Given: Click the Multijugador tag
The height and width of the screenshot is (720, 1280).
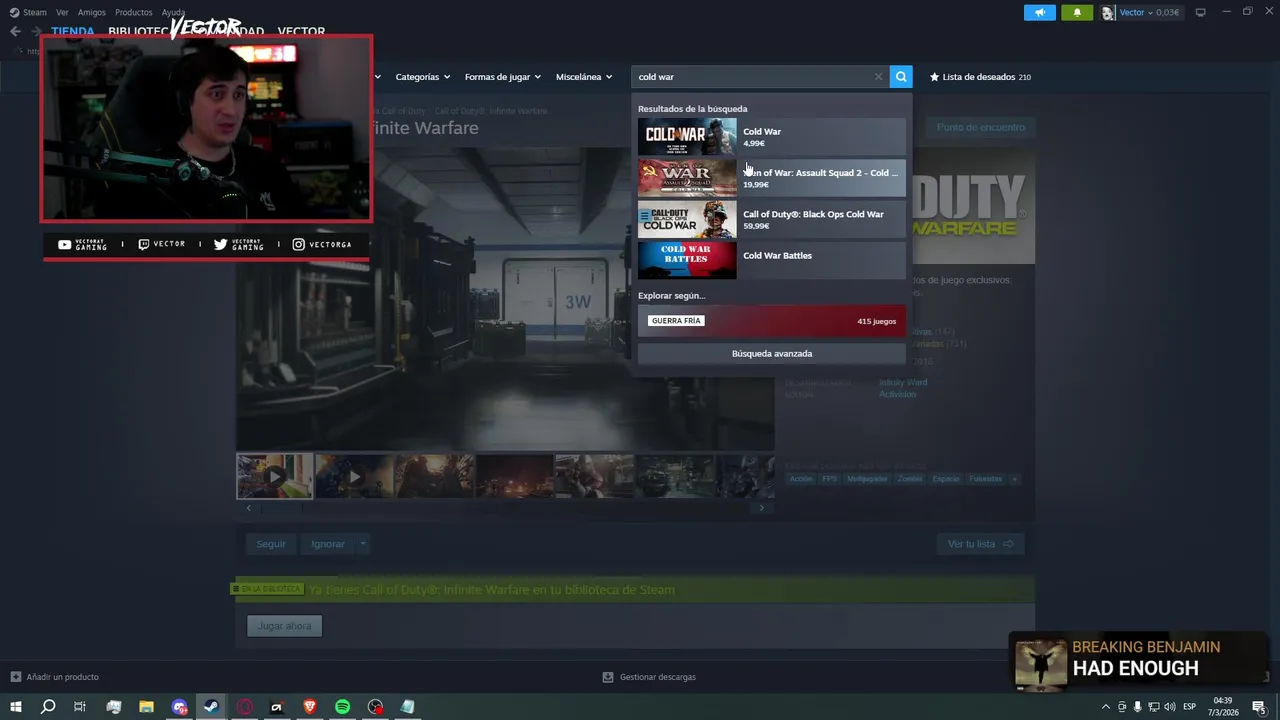Looking at the screenshot, I should tap(867, 479).
